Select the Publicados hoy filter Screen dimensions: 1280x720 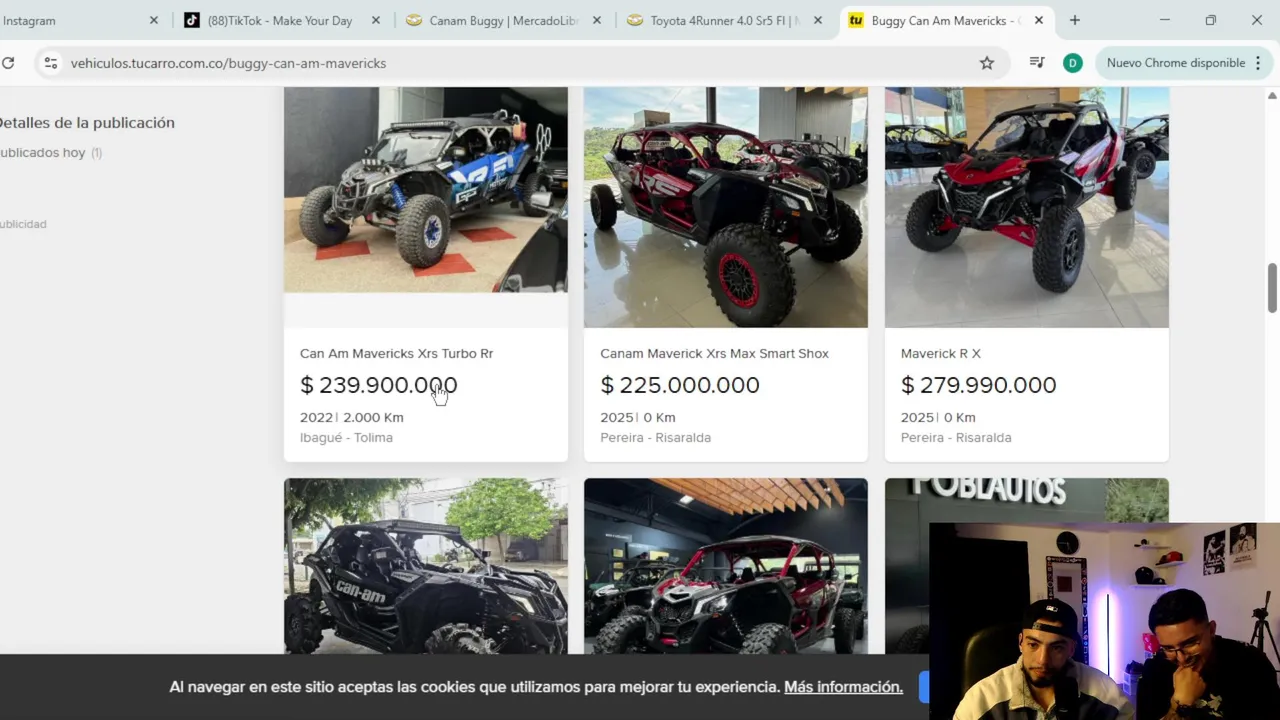44,153
